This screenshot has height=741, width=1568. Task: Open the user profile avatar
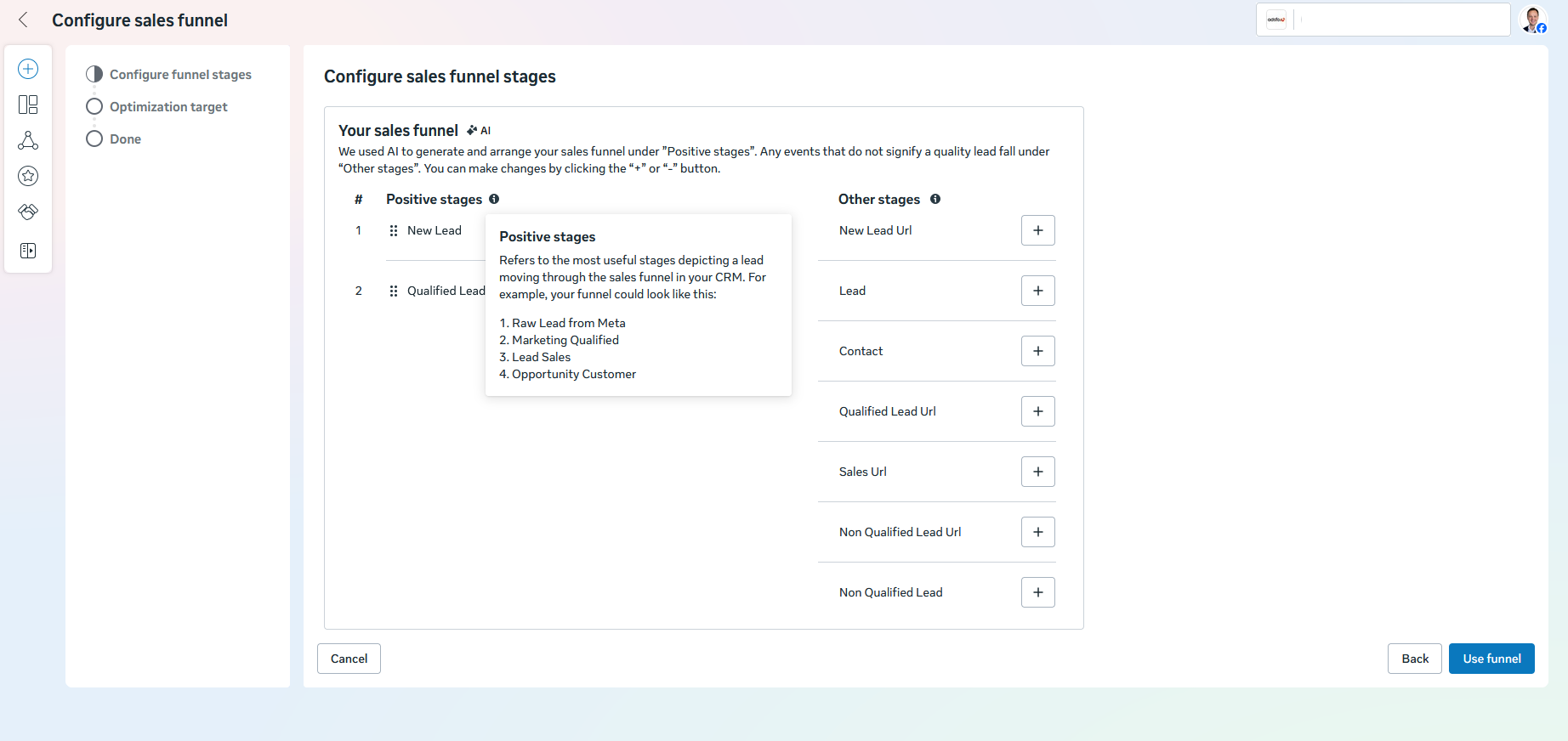tap(1533, 20)
